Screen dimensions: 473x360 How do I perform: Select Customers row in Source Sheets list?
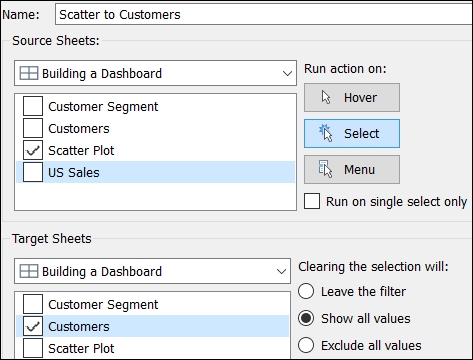click(x=155, y=128)
